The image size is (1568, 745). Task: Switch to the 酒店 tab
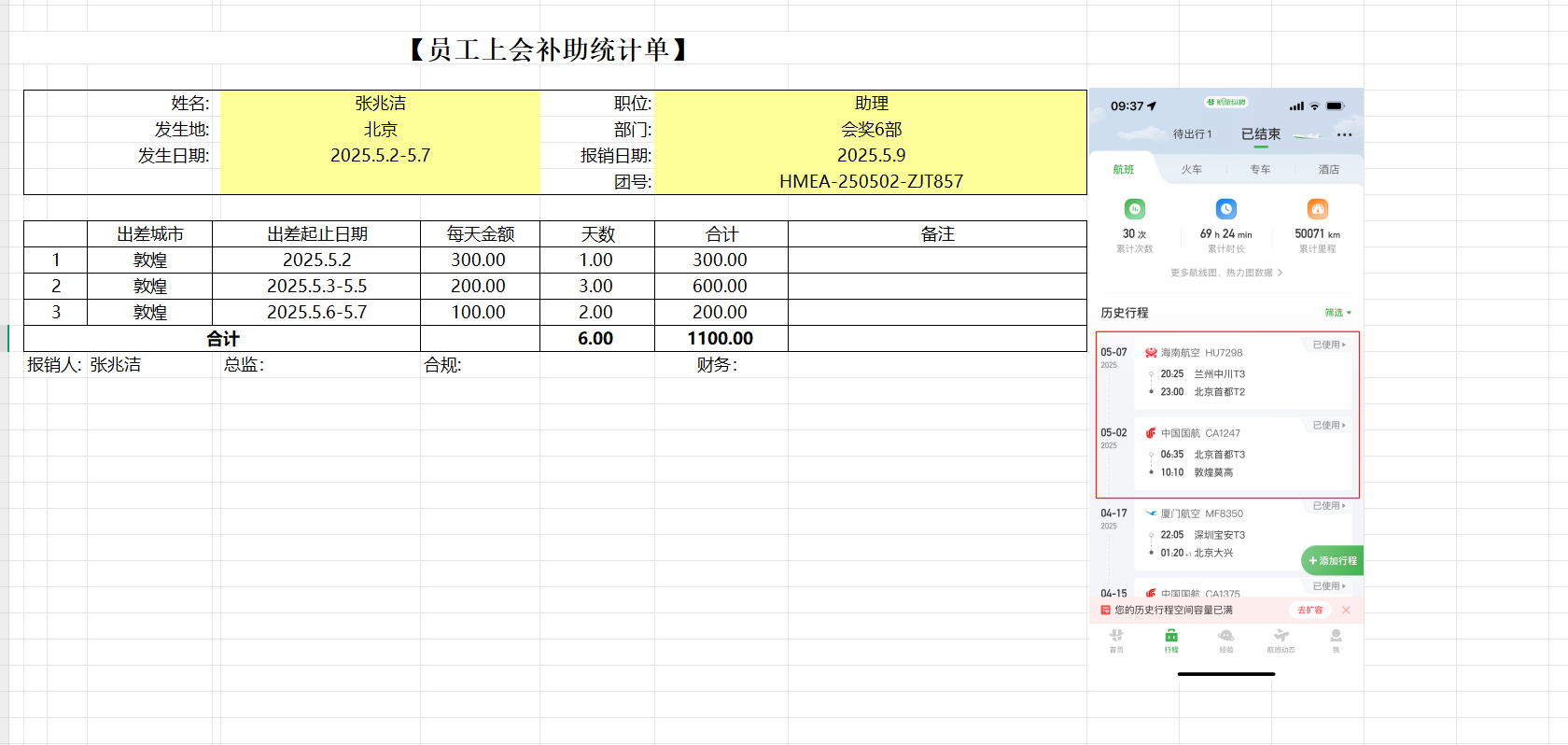(1328, 170)
